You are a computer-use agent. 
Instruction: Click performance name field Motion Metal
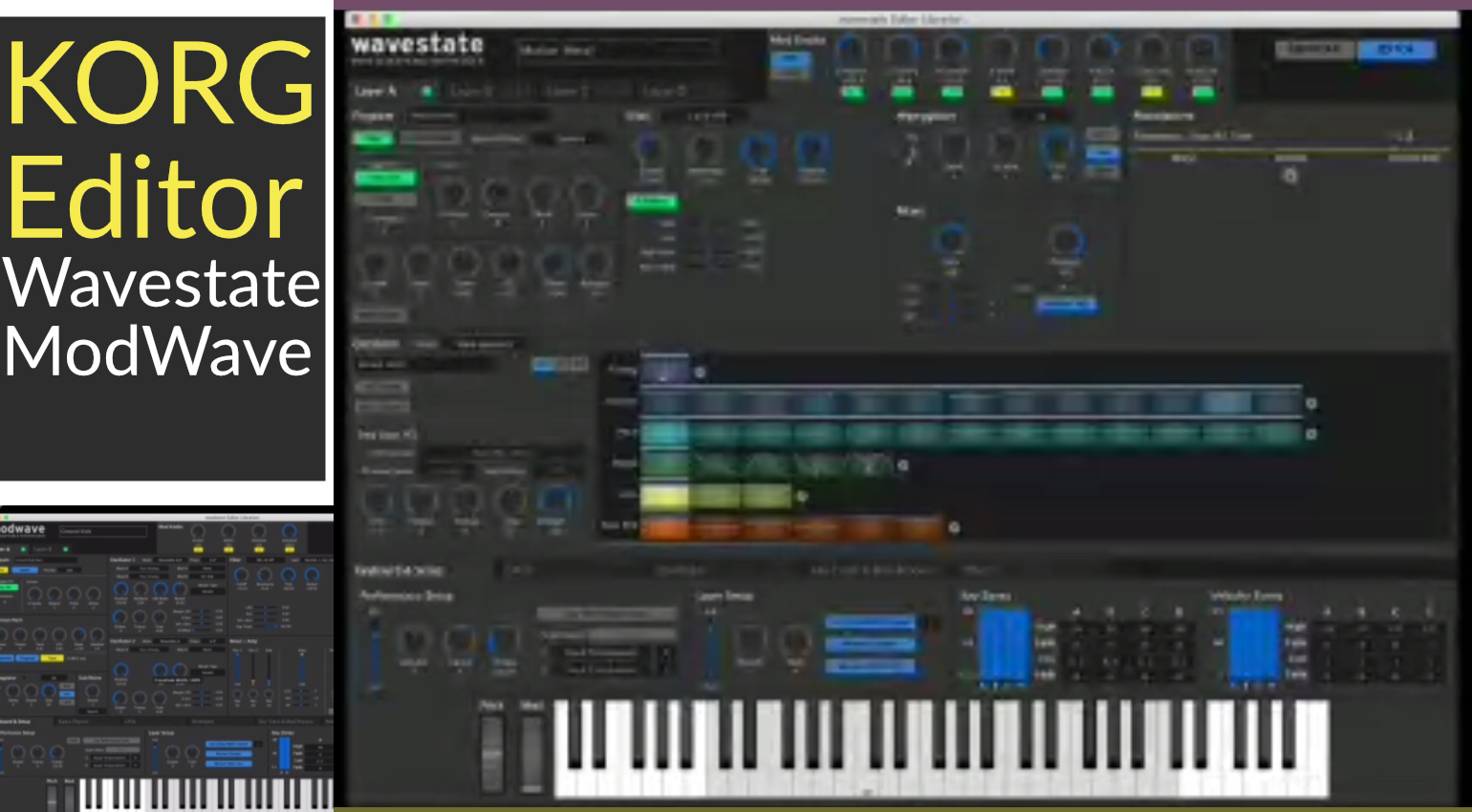tap(616, 50)
